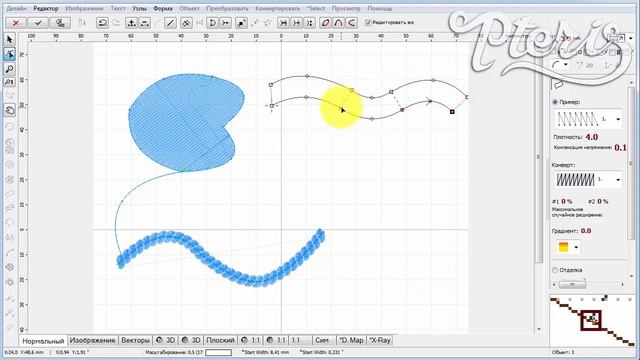Open the 'Дизайн' menu

click(17, 8)
